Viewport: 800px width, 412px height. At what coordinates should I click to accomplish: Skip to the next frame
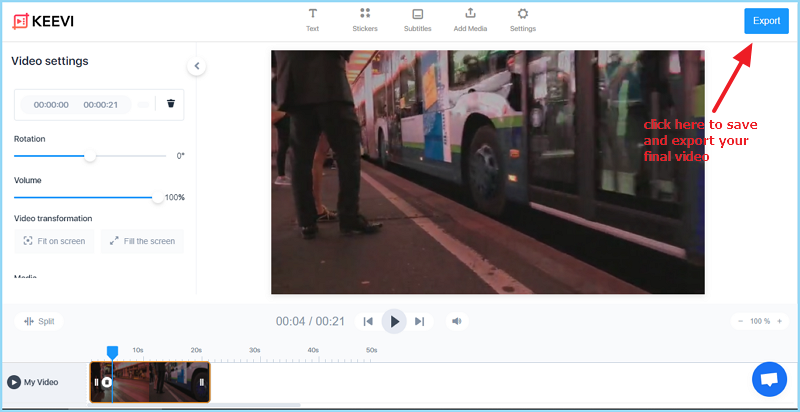pyautogui.click(x=420, y=321)
